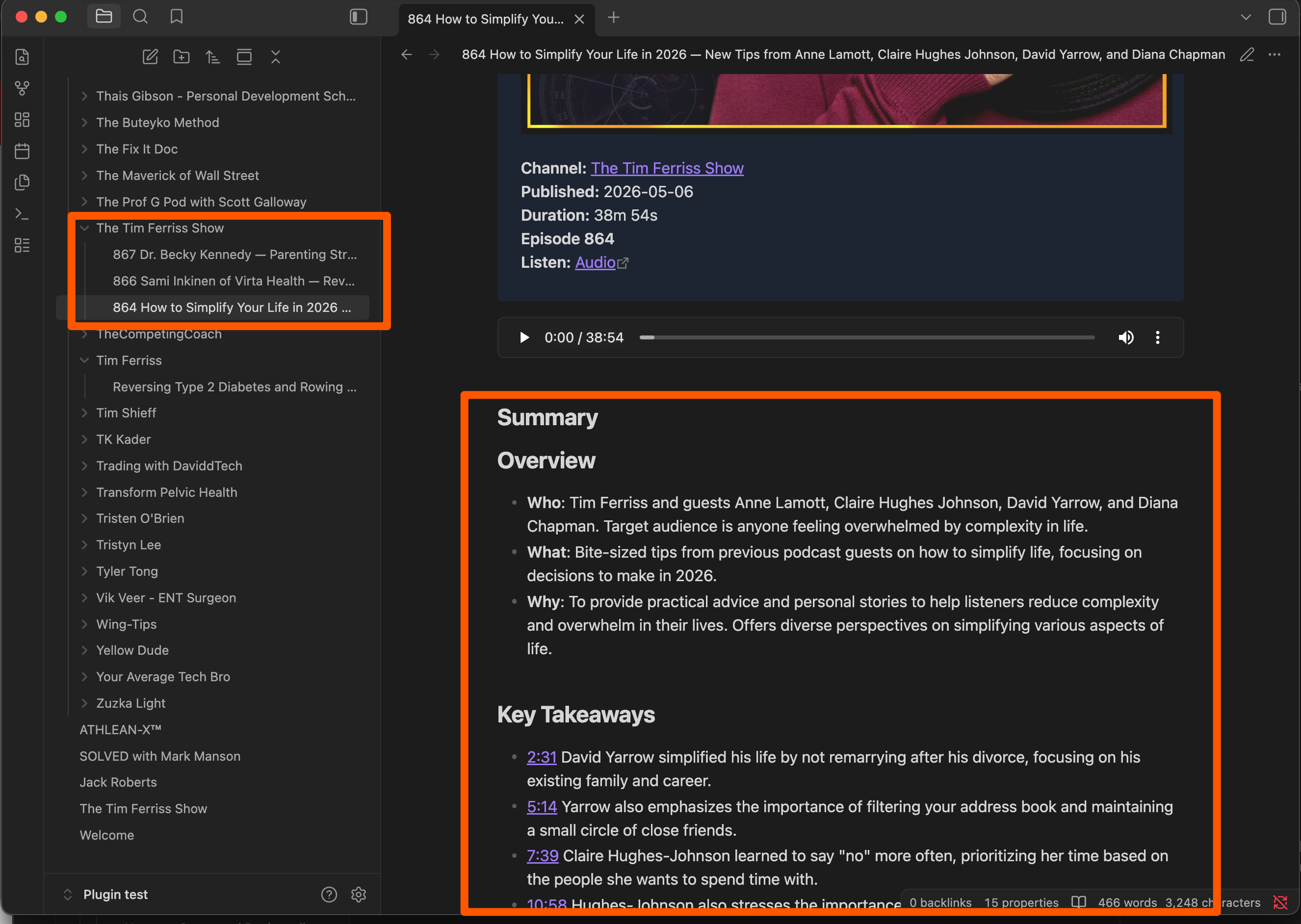Open the bookmarks icon in top bar
Image resolution: width=1301 pixels, height=924 pixels.
pos(177,17)
